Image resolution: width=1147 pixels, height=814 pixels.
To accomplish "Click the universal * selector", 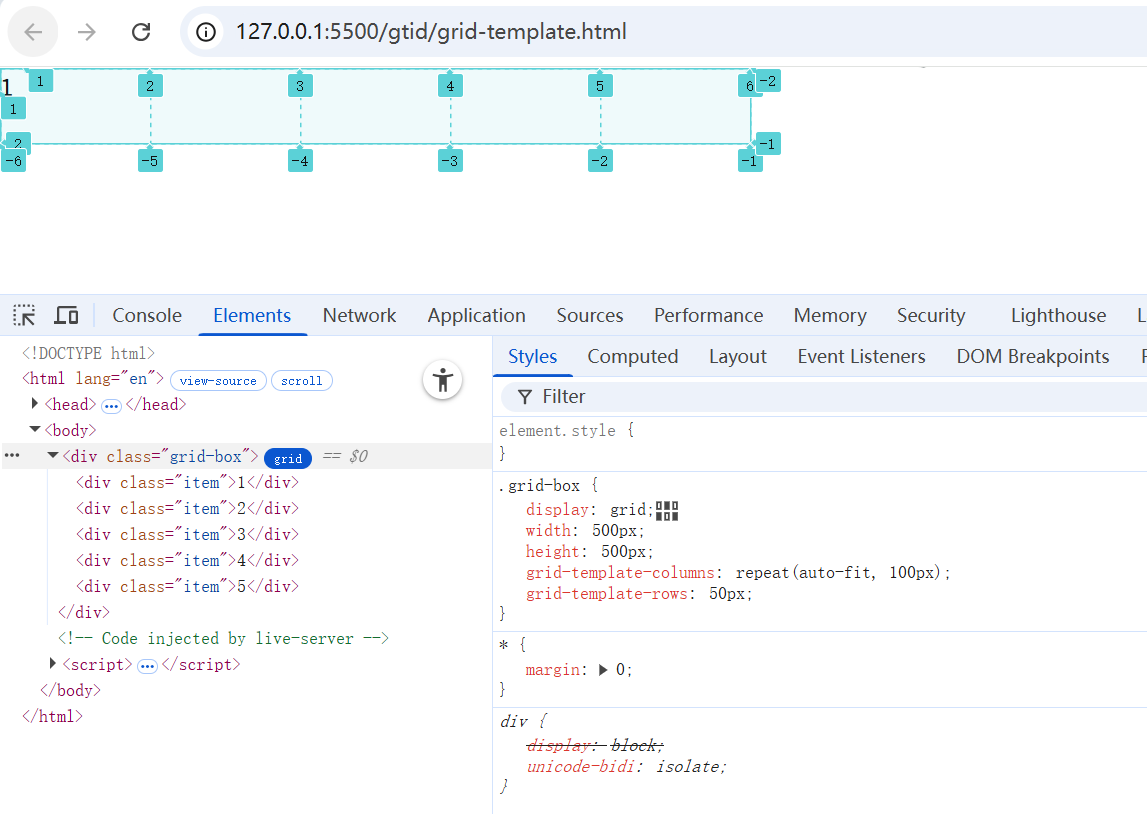I will point(503,645).
